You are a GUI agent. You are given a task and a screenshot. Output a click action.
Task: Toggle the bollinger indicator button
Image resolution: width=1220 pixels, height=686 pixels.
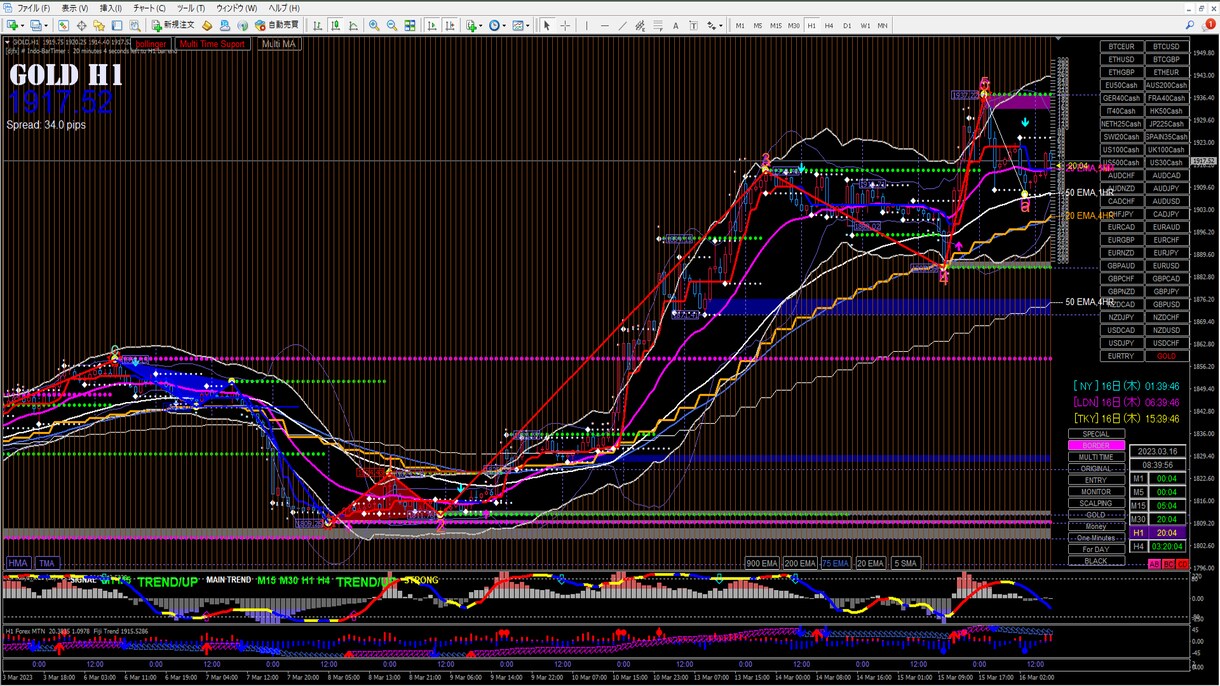150,44
